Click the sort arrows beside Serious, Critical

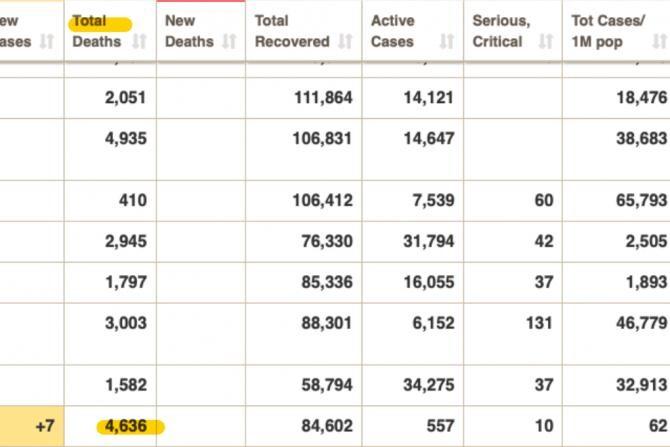tap(545, 41)
